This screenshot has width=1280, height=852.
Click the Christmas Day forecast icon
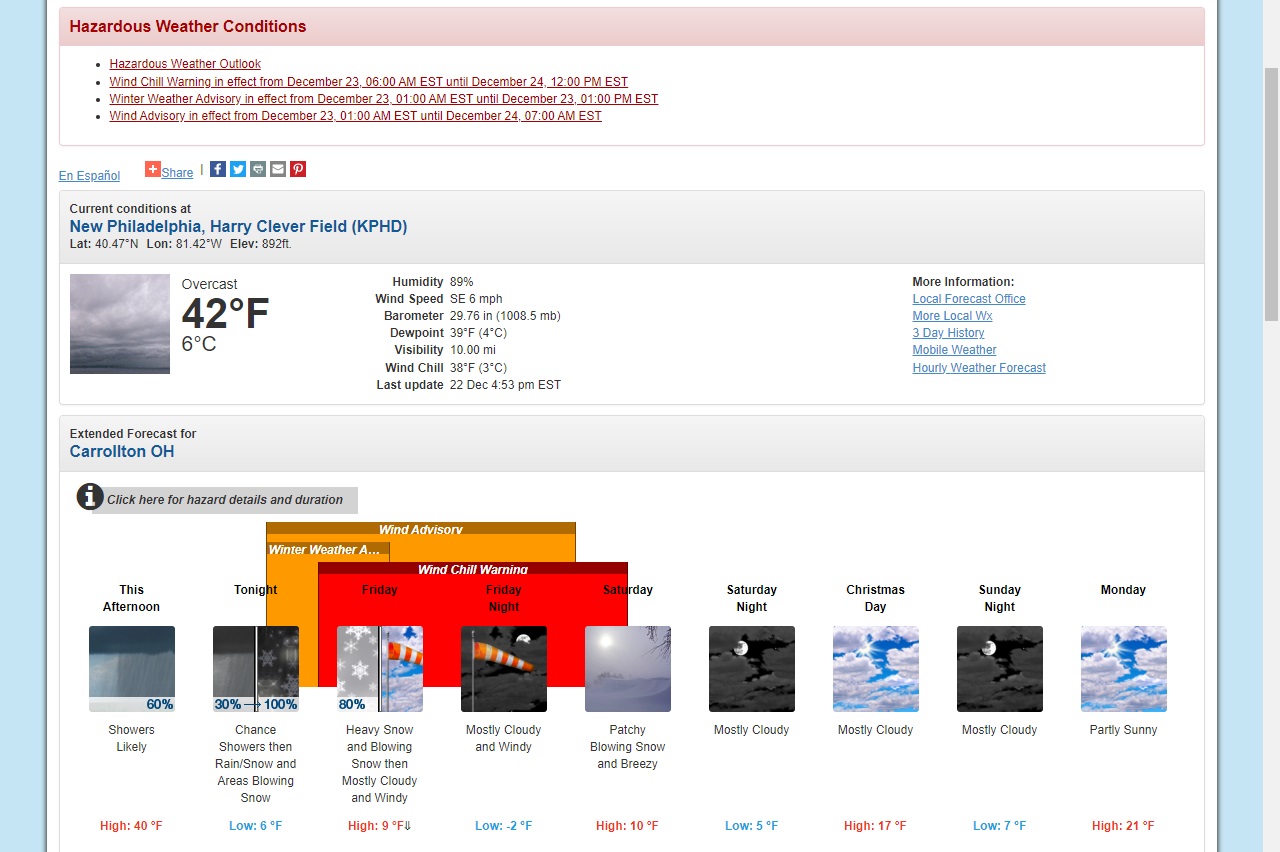coord(876,669)
